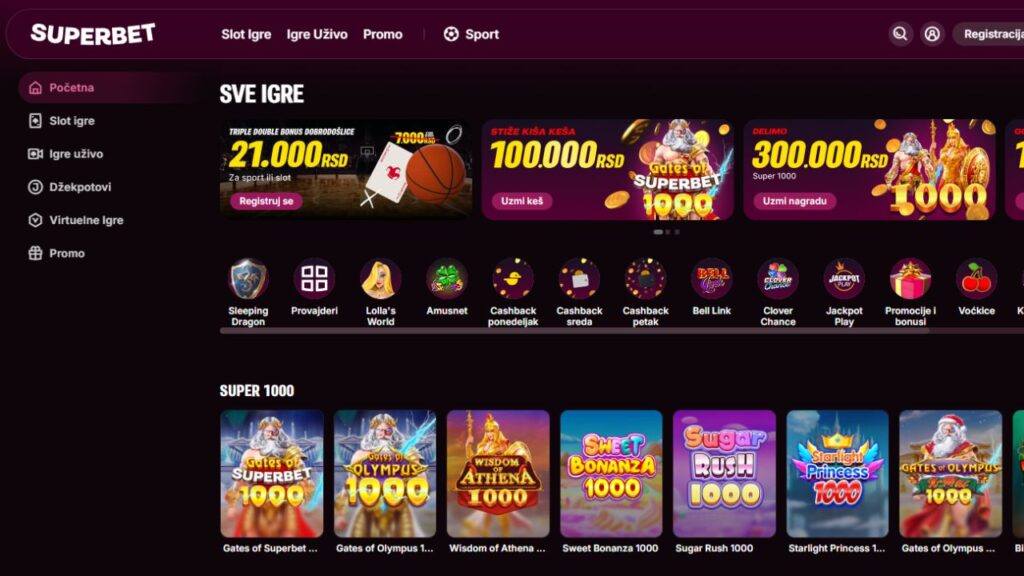Open the Bell Link category icon
The image size is (1024, 576).
pos(711,279)
